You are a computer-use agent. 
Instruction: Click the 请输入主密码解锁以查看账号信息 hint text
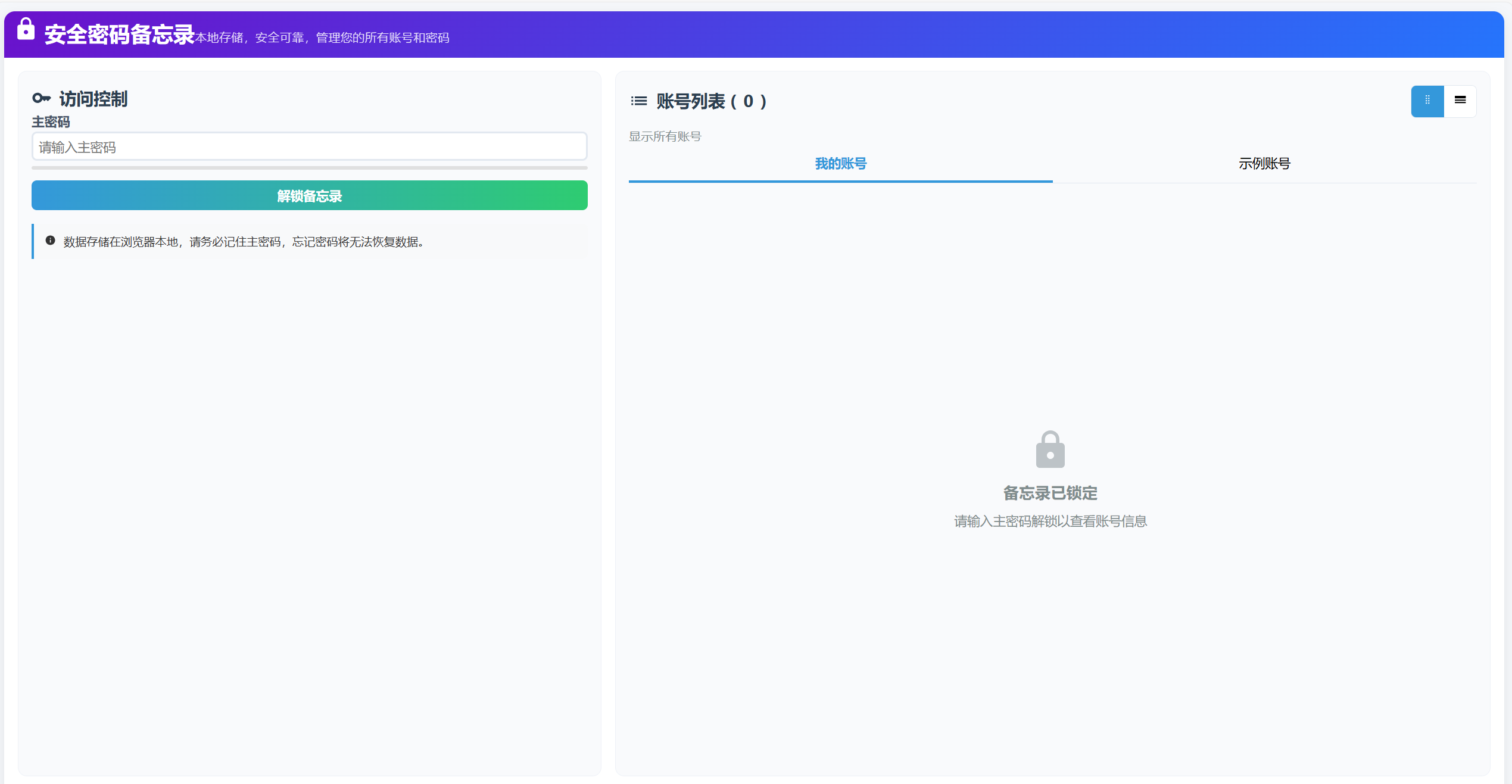click(1050, 521)
